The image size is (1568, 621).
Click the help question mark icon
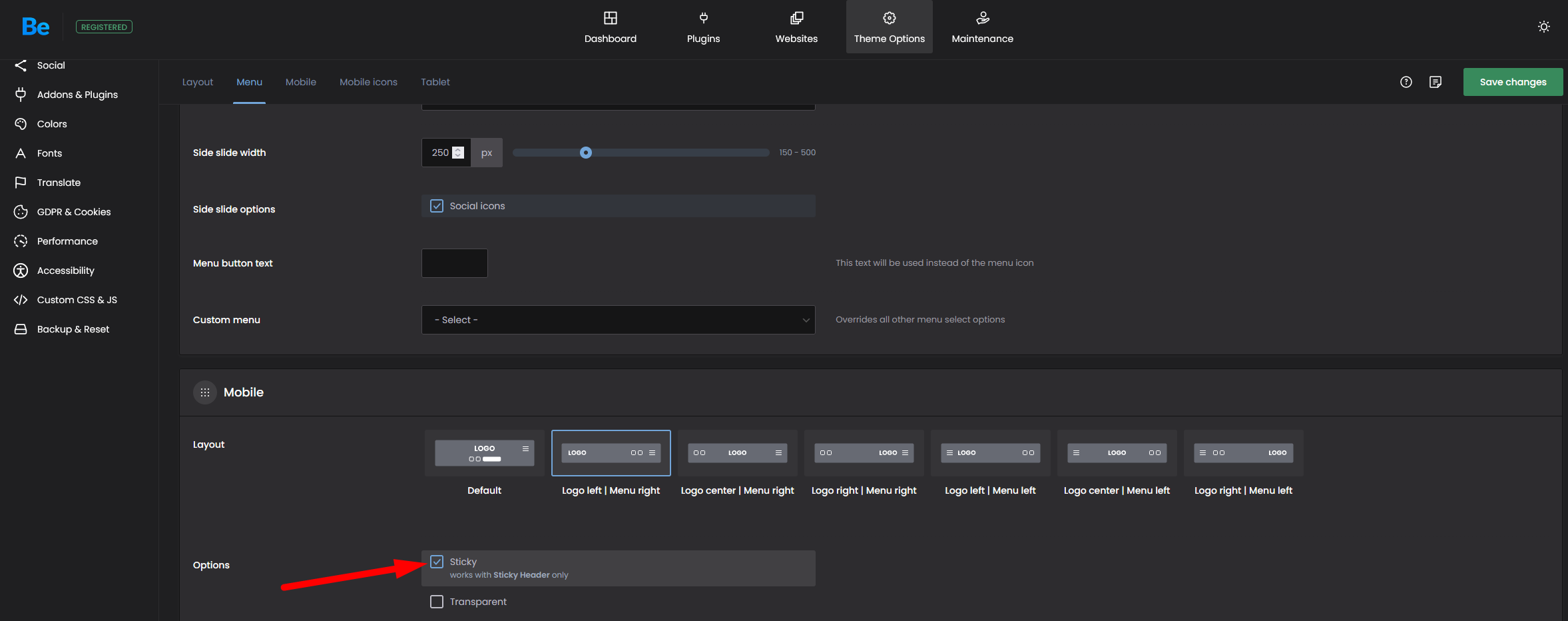point(1406,82)
